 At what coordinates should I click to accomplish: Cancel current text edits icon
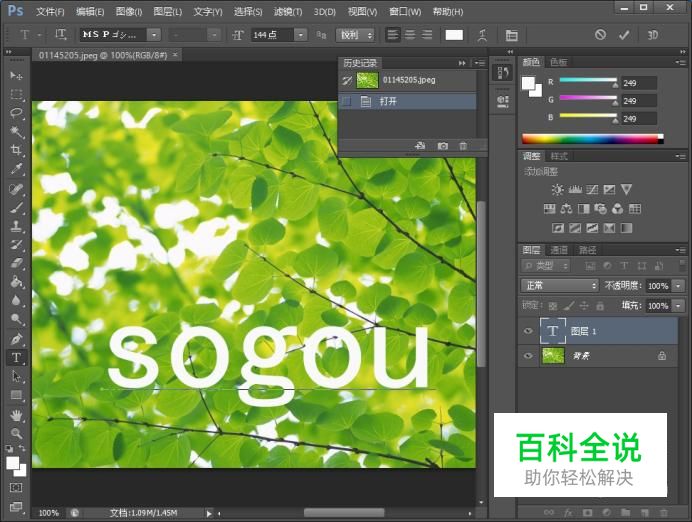600,34
